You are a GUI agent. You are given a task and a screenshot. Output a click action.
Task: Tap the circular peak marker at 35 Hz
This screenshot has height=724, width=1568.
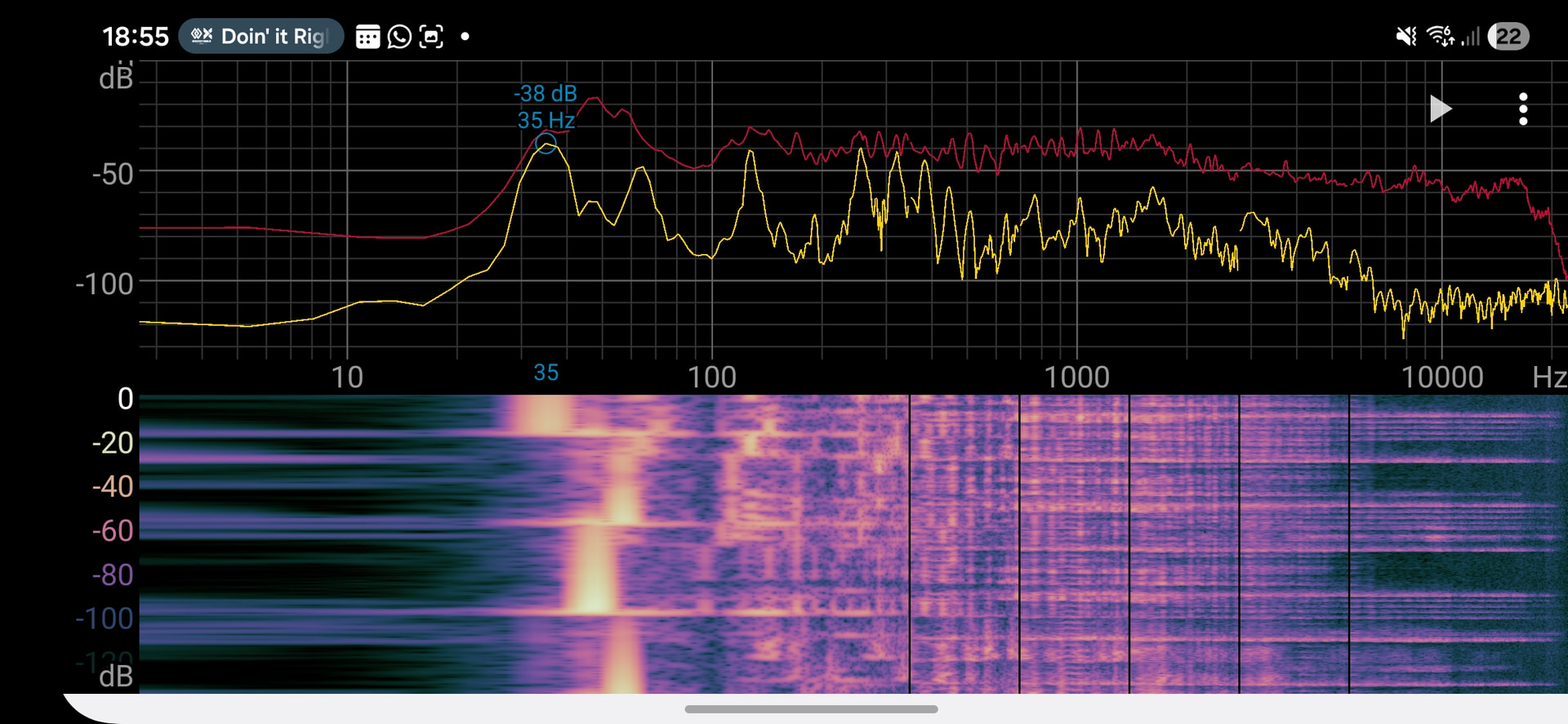[546, 145]
